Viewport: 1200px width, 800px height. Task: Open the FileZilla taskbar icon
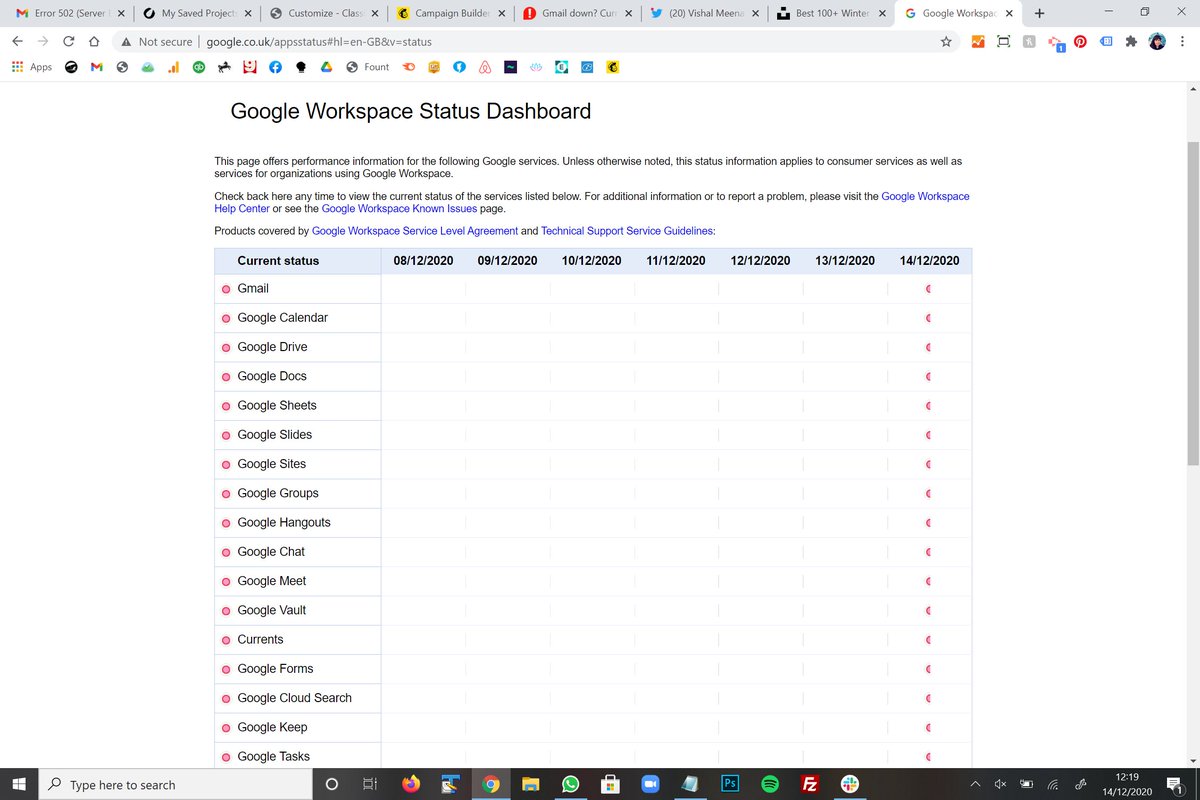811,785
